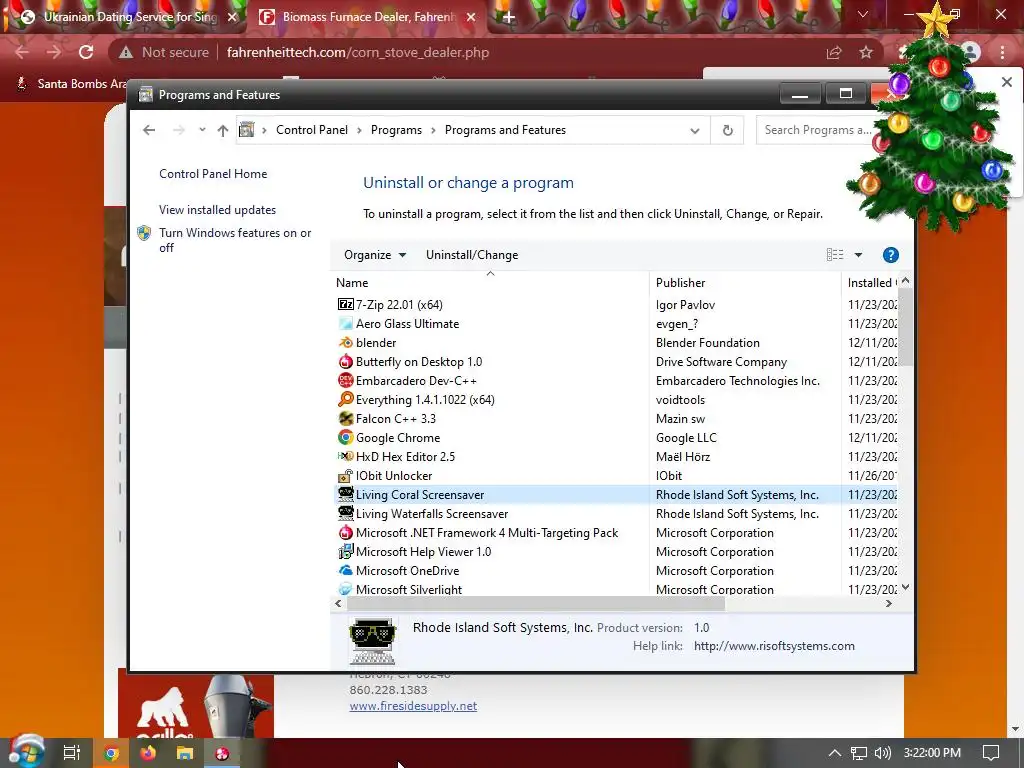
Task: Refresh the Programs and Features list
Action: [728, 130]
